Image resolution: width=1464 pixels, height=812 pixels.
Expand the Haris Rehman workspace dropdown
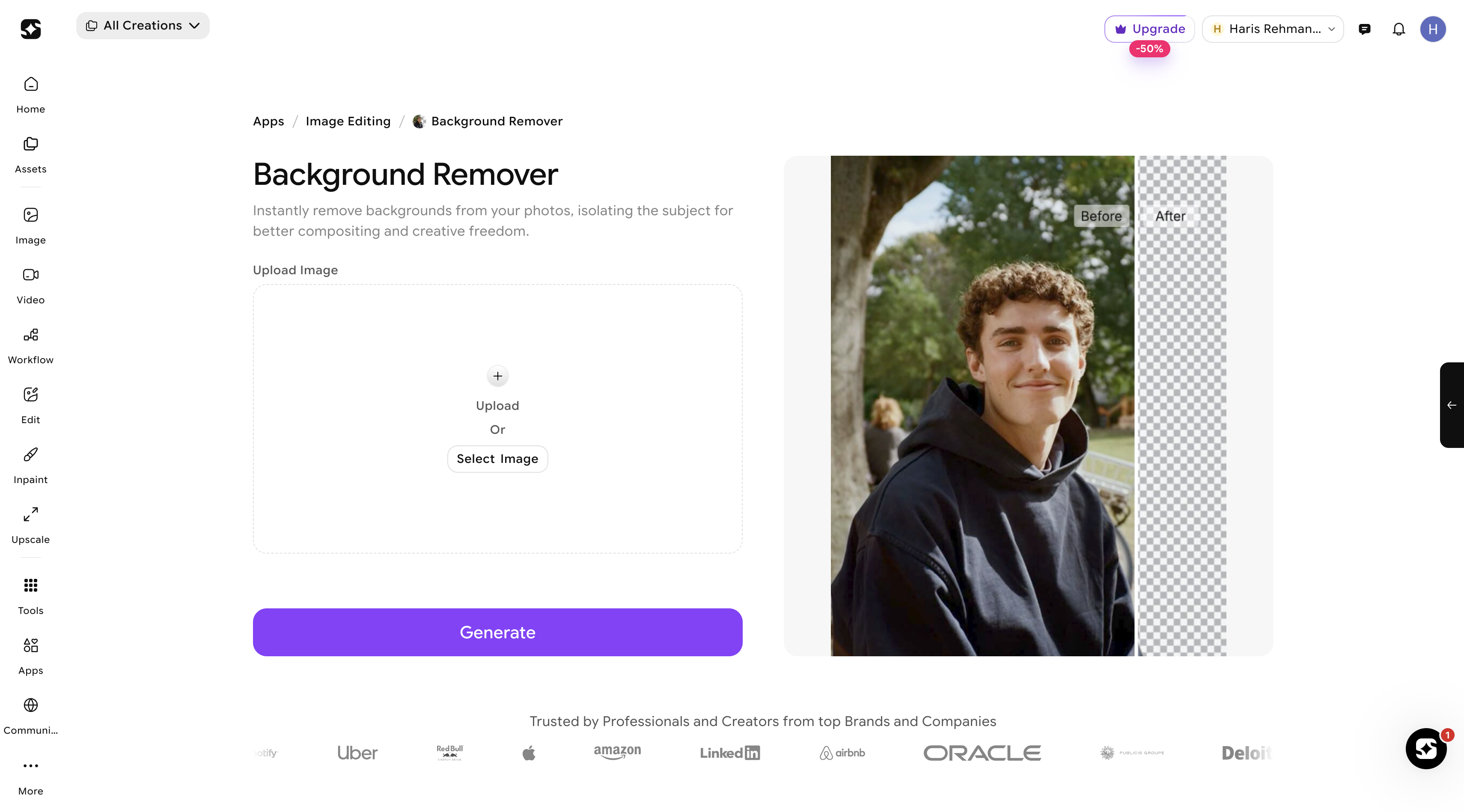[1273, 29]
